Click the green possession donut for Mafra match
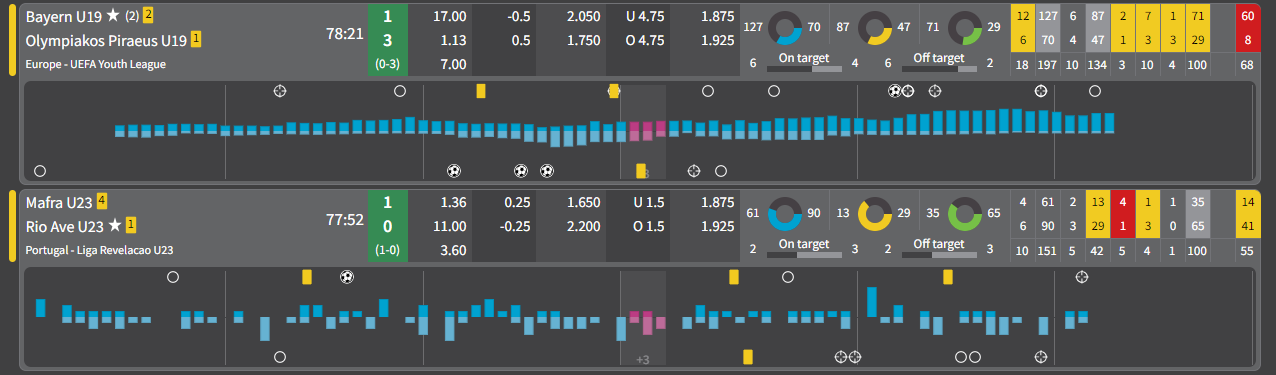This screenshot has width=1276, height=375. click(x=965, y=213)
